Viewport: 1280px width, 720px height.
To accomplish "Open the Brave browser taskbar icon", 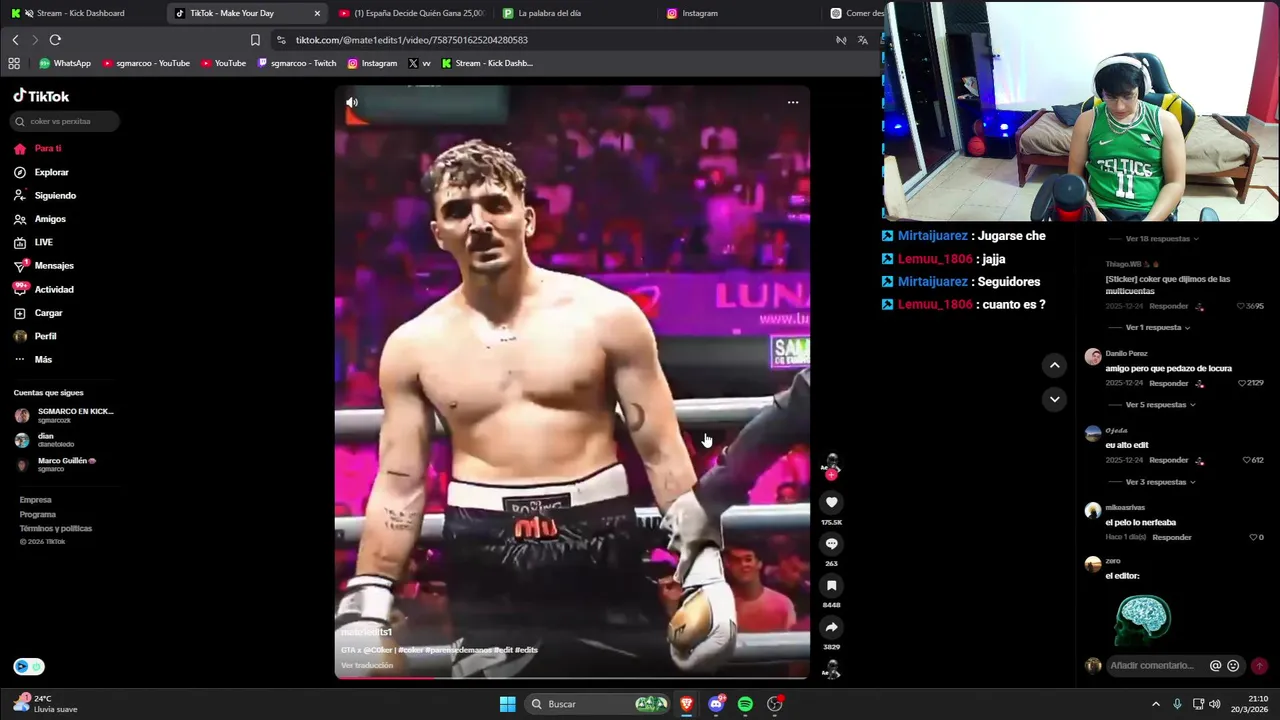I will (x=686, y=704).
